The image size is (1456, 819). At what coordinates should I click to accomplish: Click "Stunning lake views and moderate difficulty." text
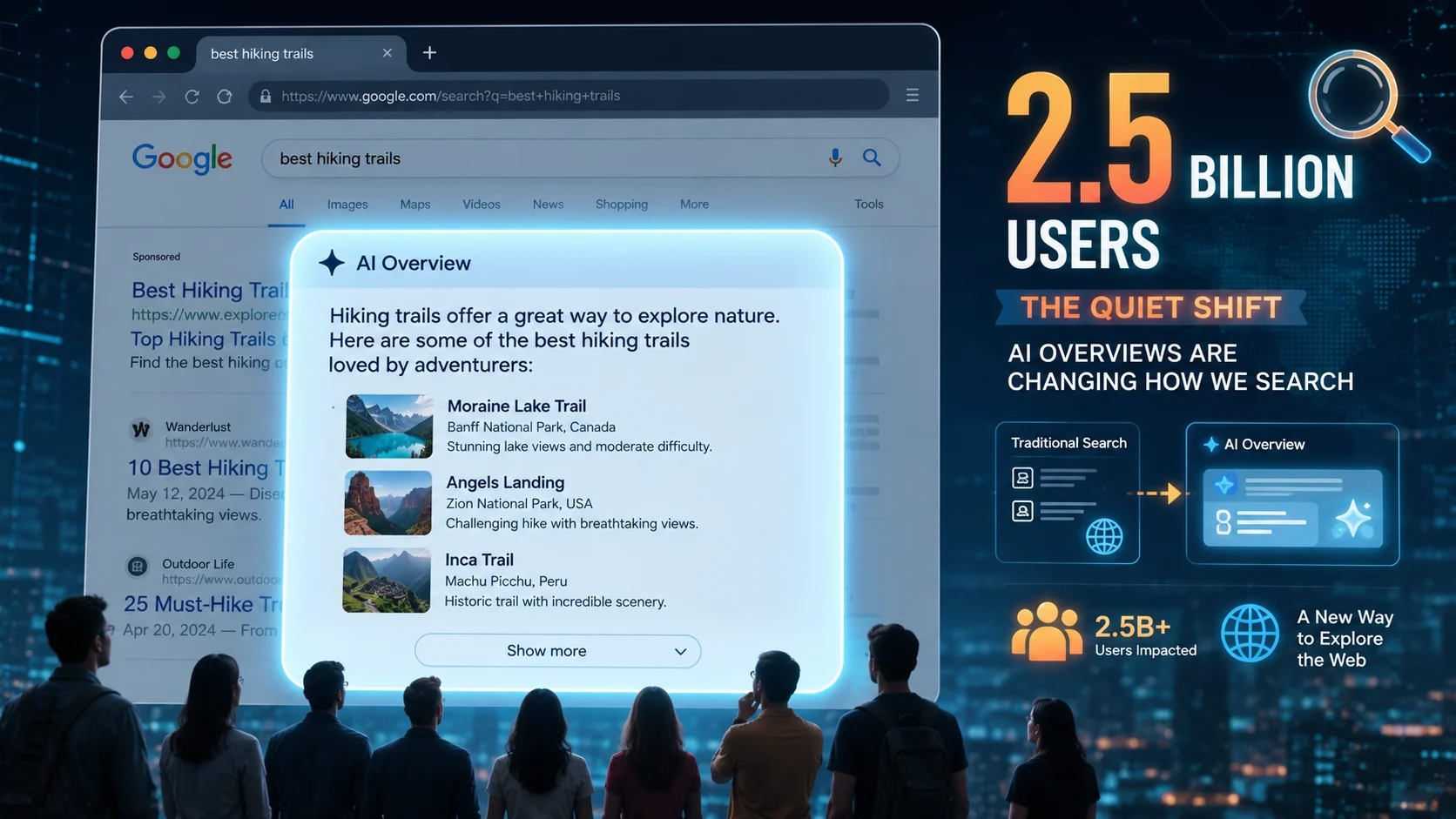(579, 446)
